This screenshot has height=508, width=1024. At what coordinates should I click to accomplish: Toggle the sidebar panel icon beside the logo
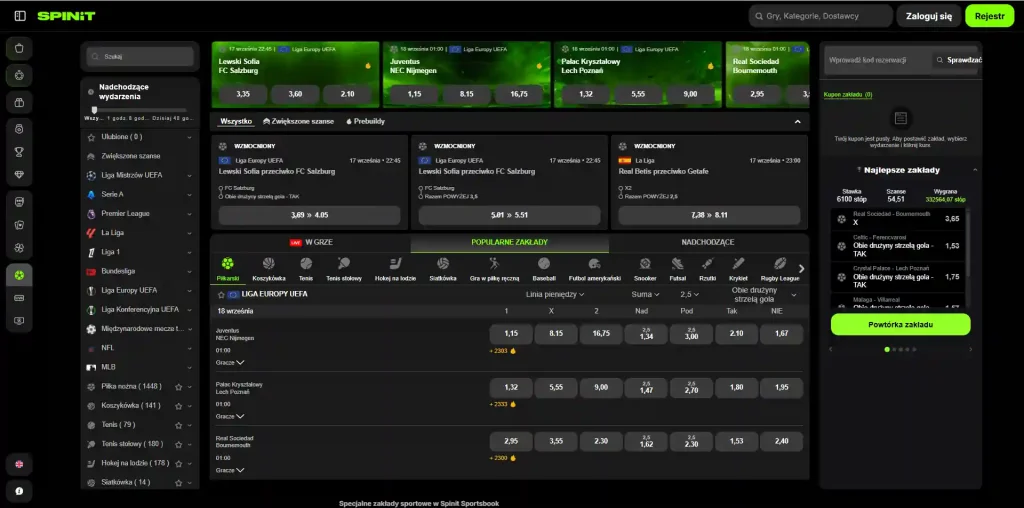[20, 16]
